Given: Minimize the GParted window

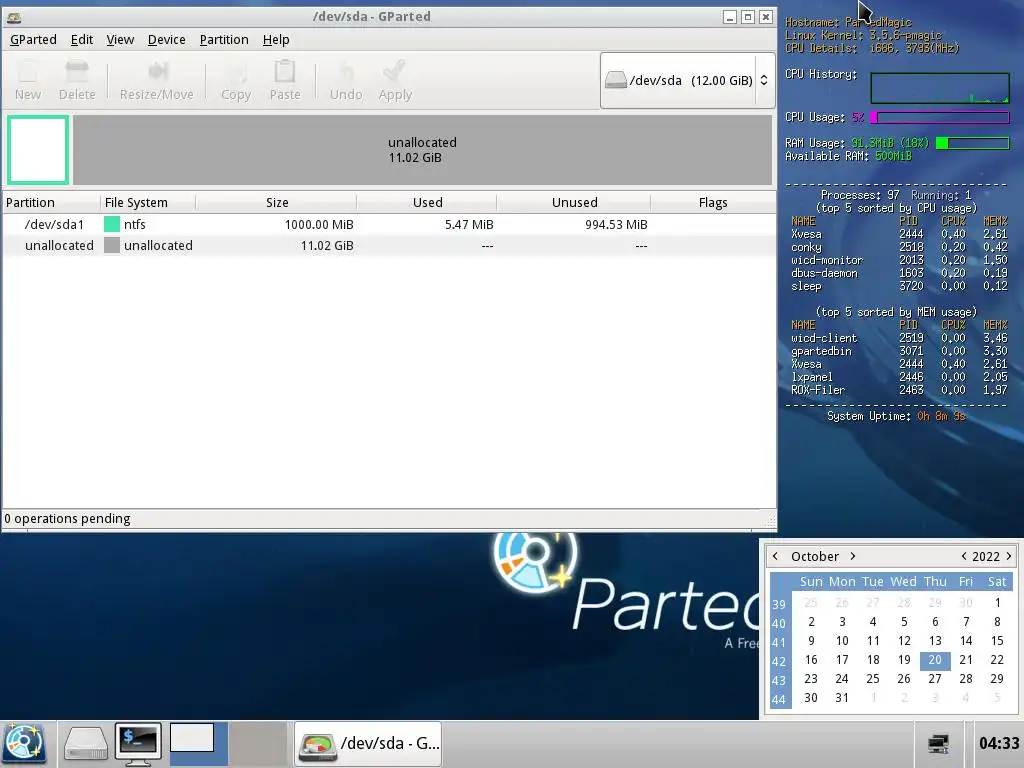Looking at the screenshot, I should click(x=730, y=17).
